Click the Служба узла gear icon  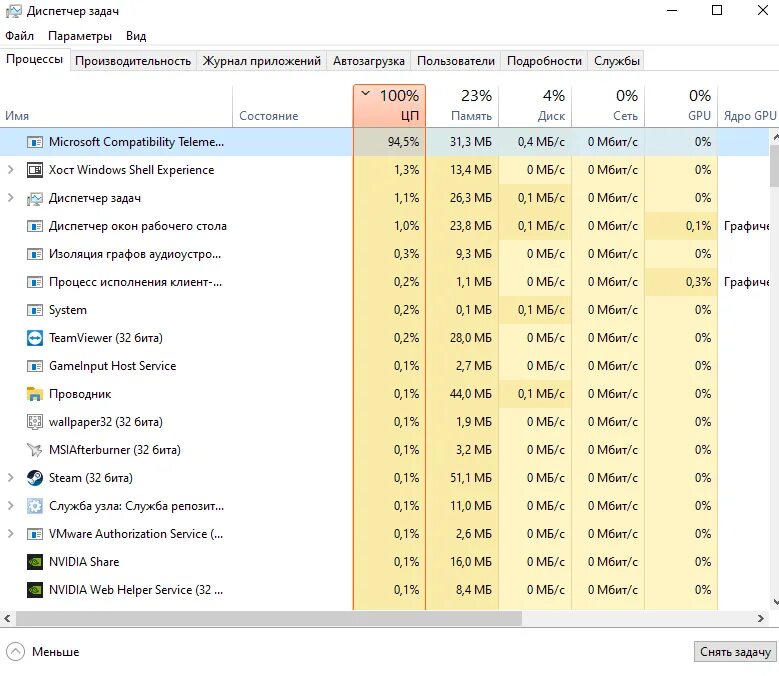click(34, 506)
